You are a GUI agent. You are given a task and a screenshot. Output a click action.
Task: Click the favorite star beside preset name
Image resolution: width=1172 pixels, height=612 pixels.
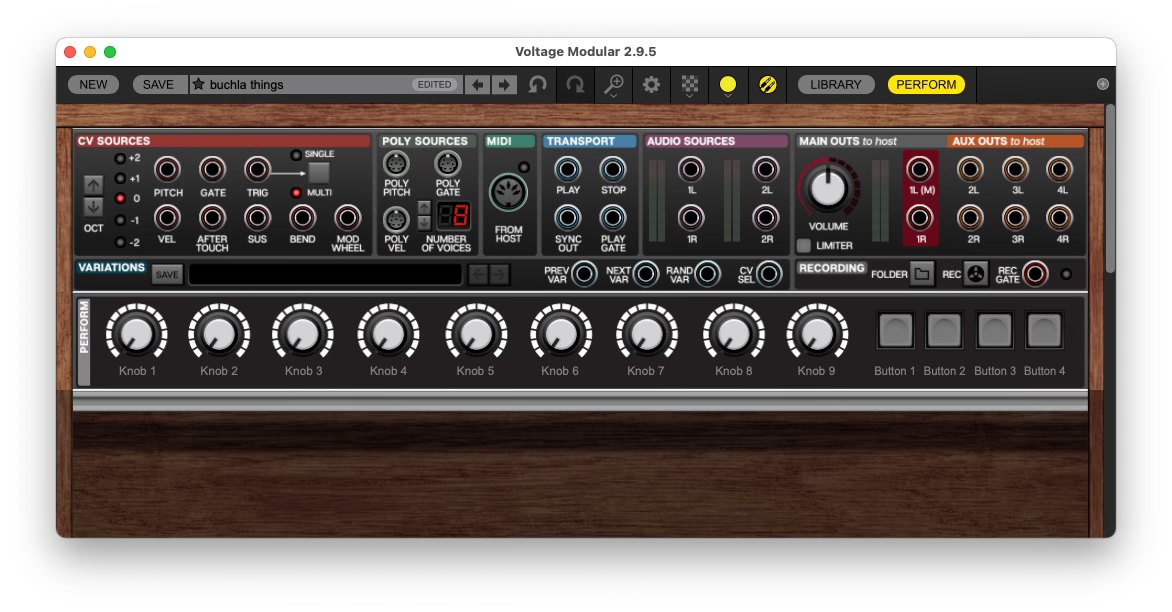click(198, 84)
